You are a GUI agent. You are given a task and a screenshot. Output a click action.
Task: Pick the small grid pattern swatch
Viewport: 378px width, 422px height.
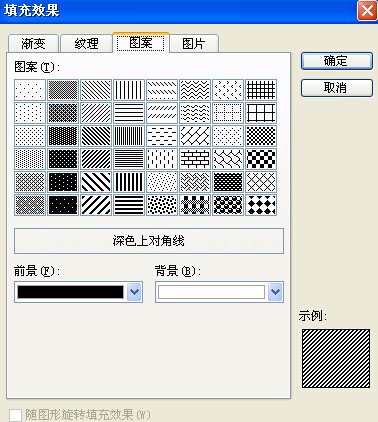[261, 90]
